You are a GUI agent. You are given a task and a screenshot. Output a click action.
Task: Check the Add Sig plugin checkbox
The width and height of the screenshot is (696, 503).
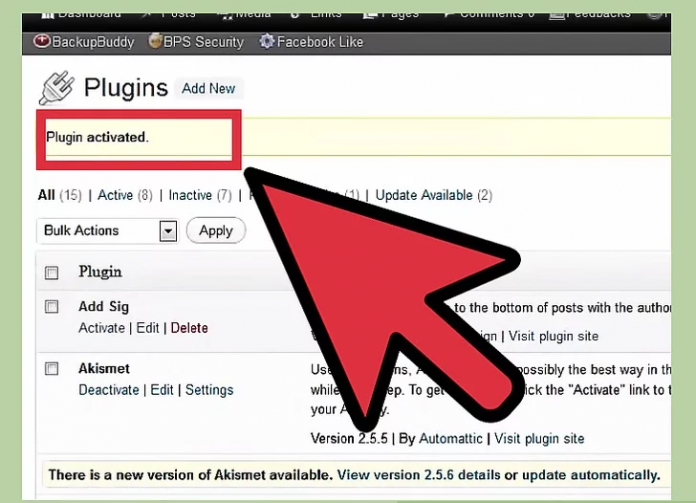[x=52, y=307]
